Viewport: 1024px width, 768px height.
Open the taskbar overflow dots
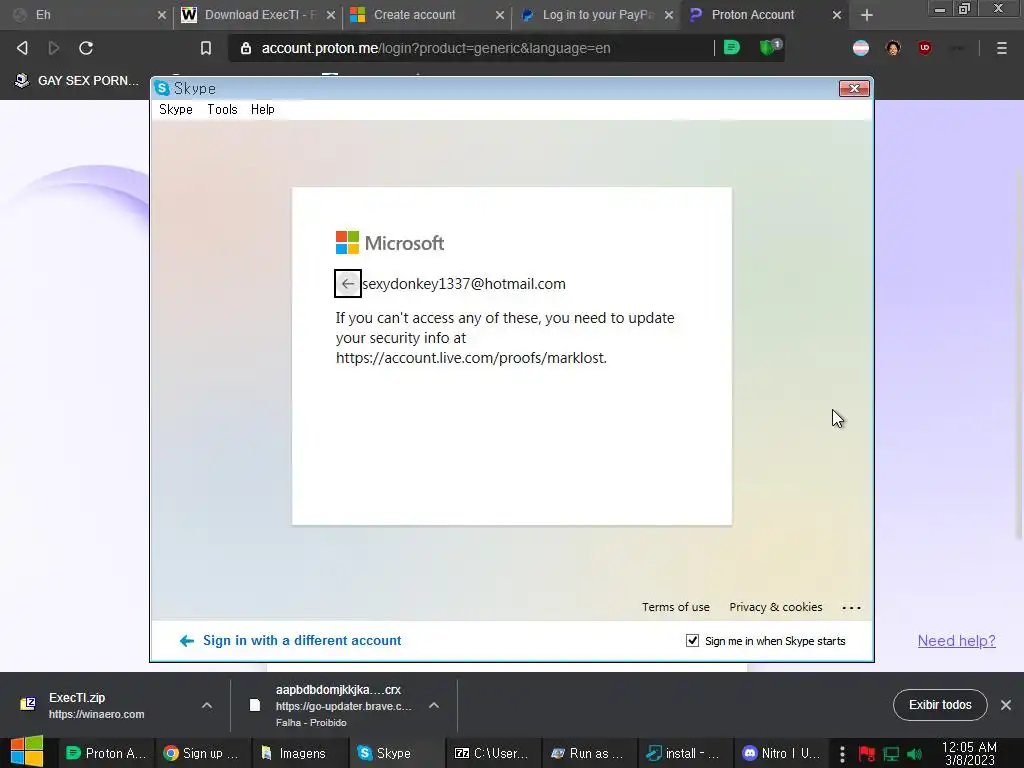[842, 754]
